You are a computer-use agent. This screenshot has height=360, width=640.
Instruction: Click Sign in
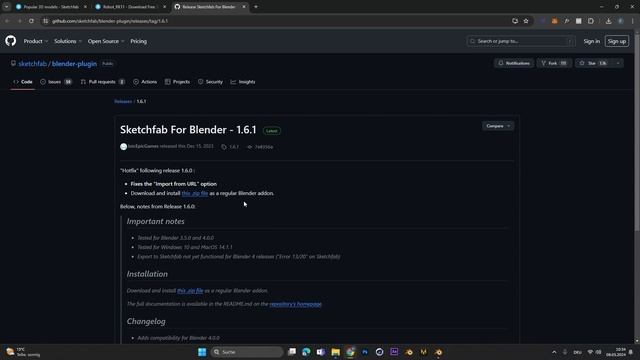point(591,41)
